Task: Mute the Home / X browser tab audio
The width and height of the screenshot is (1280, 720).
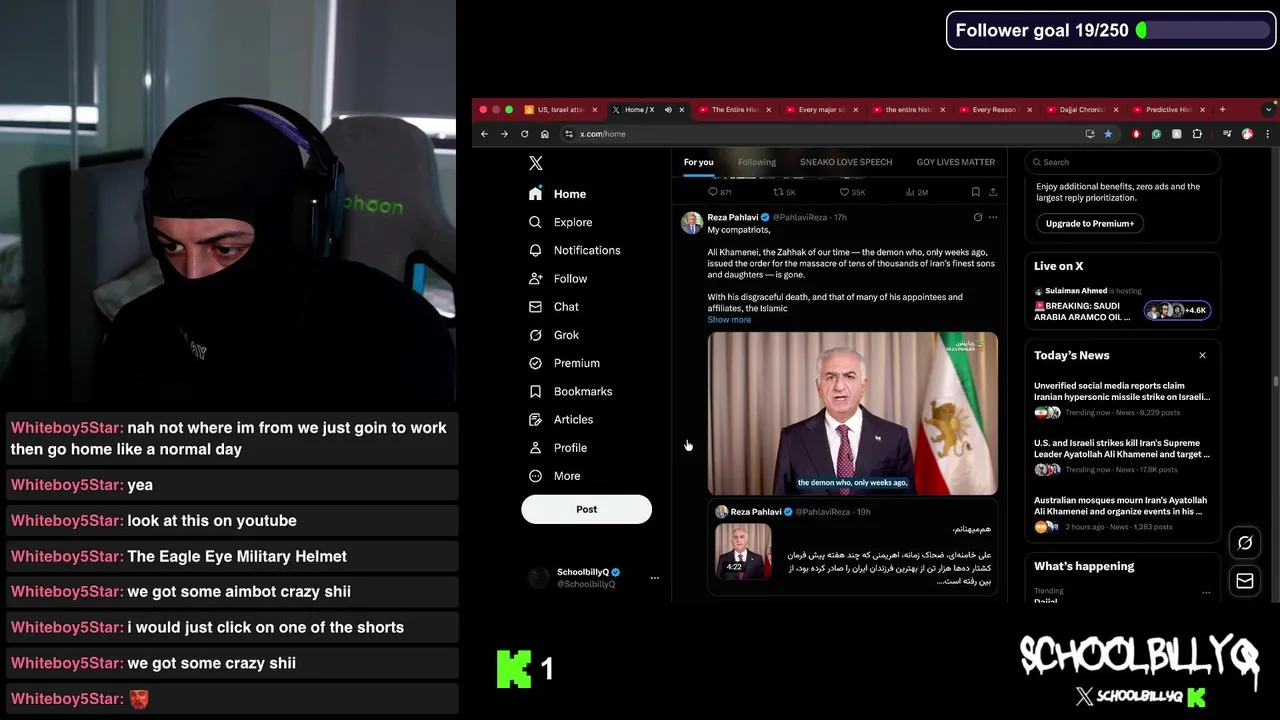Action: pyautogui.click(x=668, y=110)
